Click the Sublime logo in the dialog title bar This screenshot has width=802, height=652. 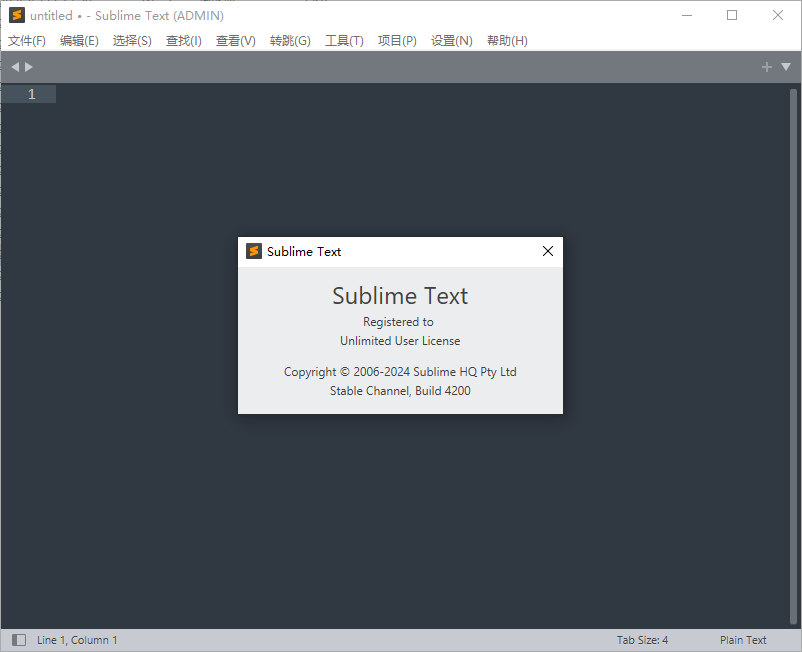(253, 251)
